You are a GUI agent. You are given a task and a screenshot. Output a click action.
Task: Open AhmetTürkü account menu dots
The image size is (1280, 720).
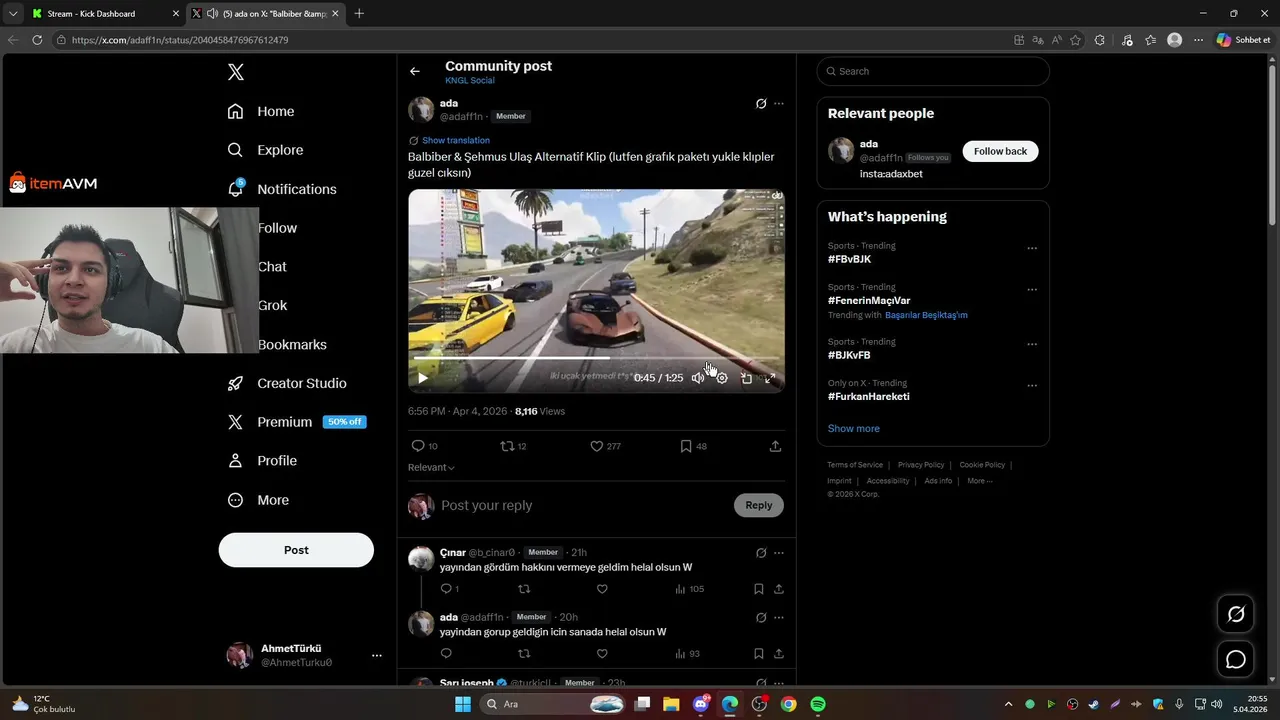tap(377, 656)
